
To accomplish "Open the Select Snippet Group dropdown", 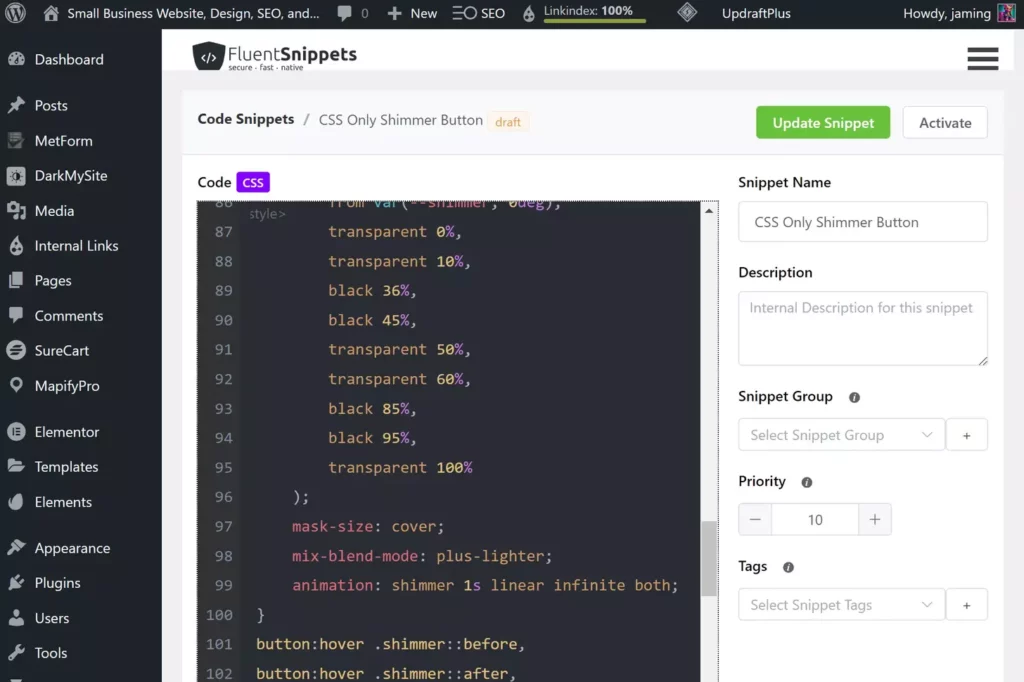I will 840,435.
